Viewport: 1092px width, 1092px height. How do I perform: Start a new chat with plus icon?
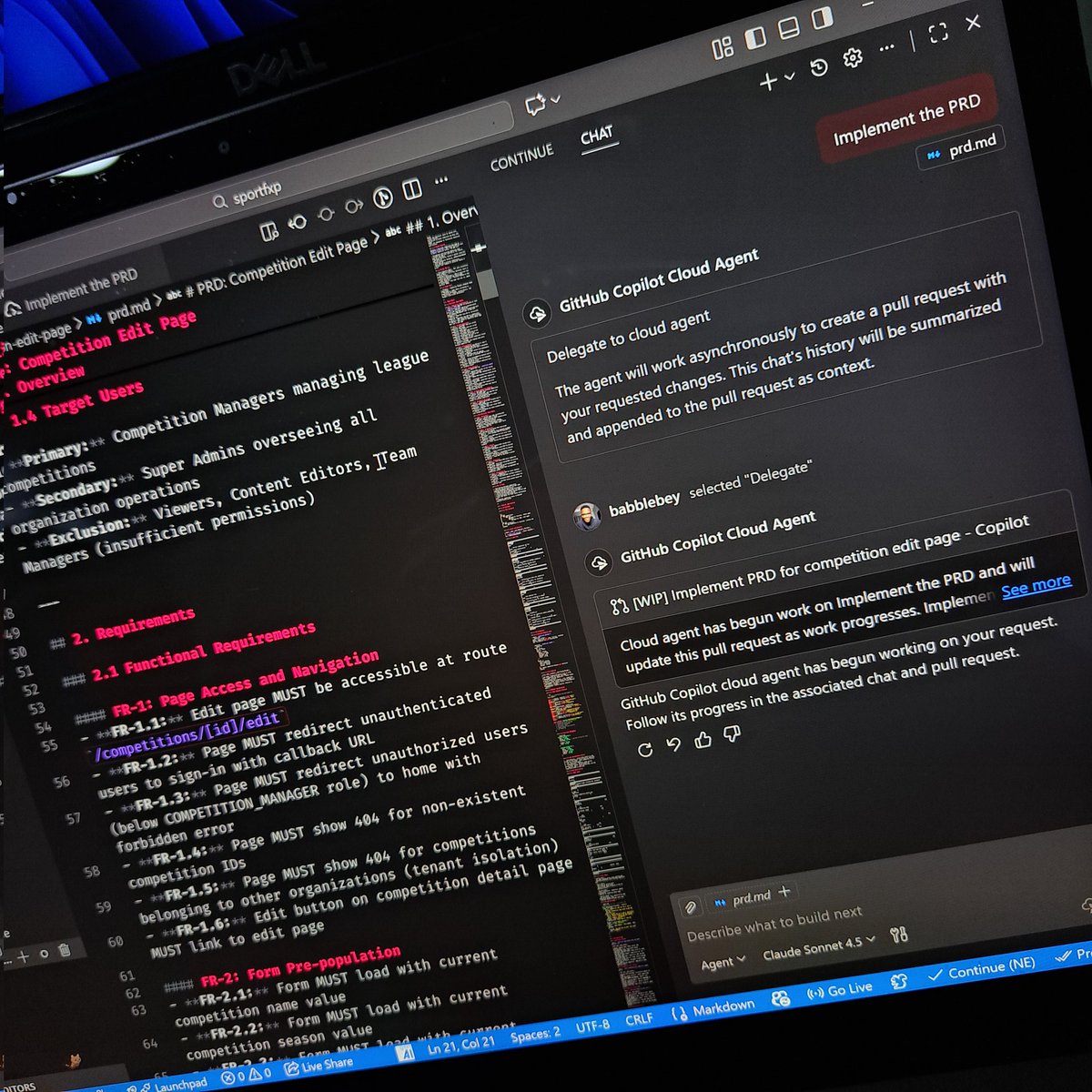pos(768,82)
